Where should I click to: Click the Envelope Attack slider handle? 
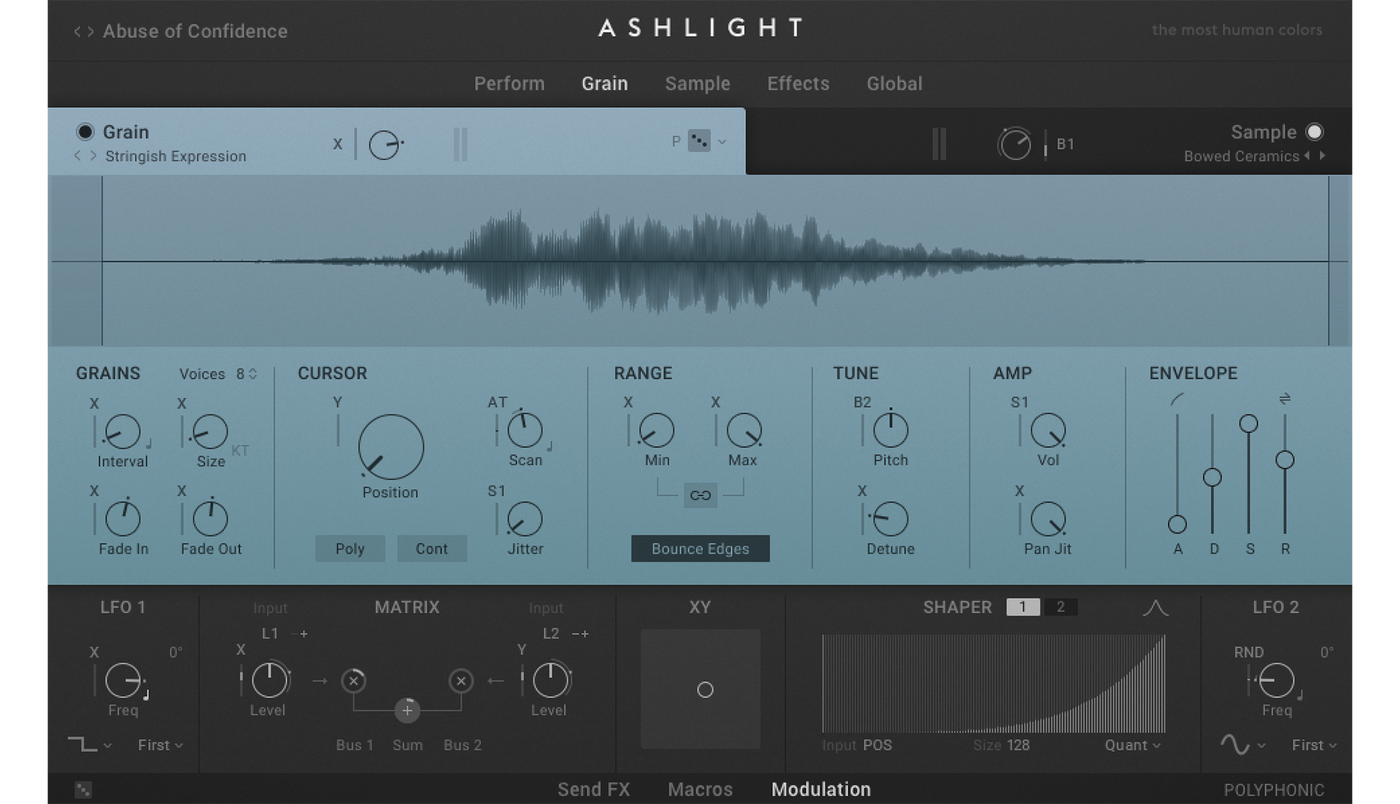click(1177, 524)
